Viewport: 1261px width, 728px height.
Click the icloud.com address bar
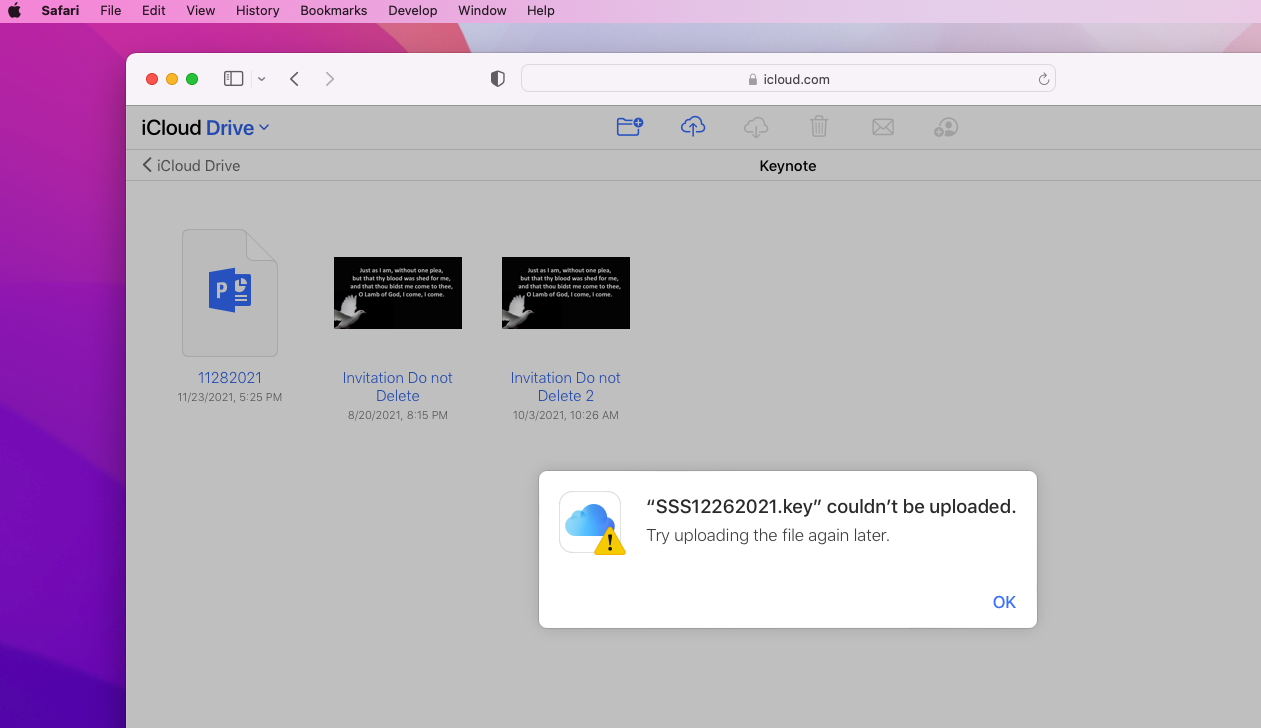click(x=788, y=79)
